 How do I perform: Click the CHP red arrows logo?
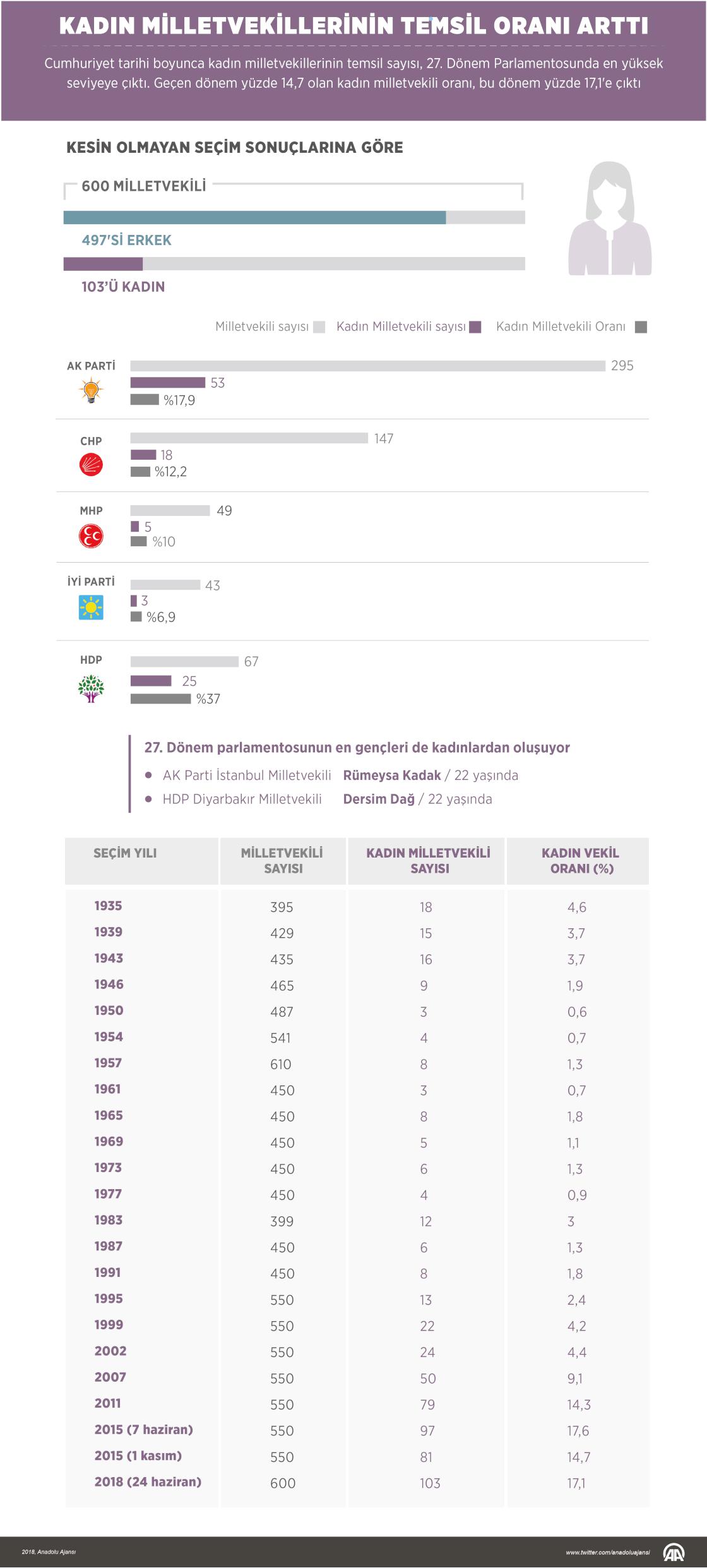click(x=91, y=465)
